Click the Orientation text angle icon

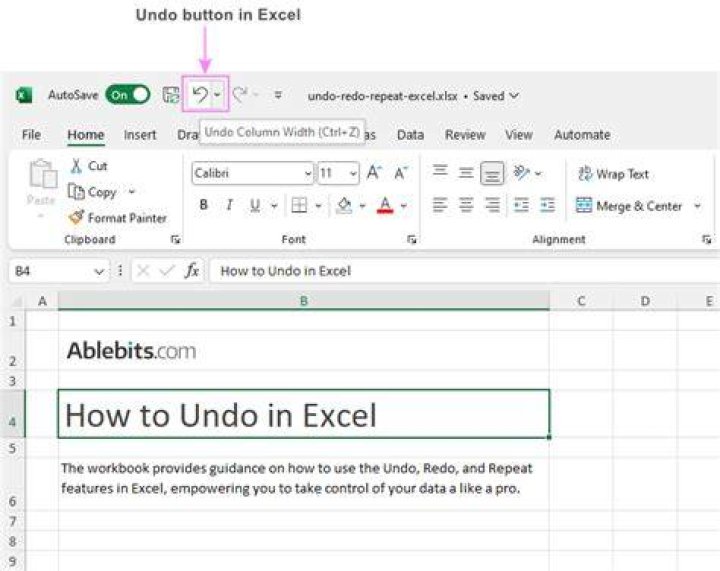pyautogui.click(x=521, y=173)
